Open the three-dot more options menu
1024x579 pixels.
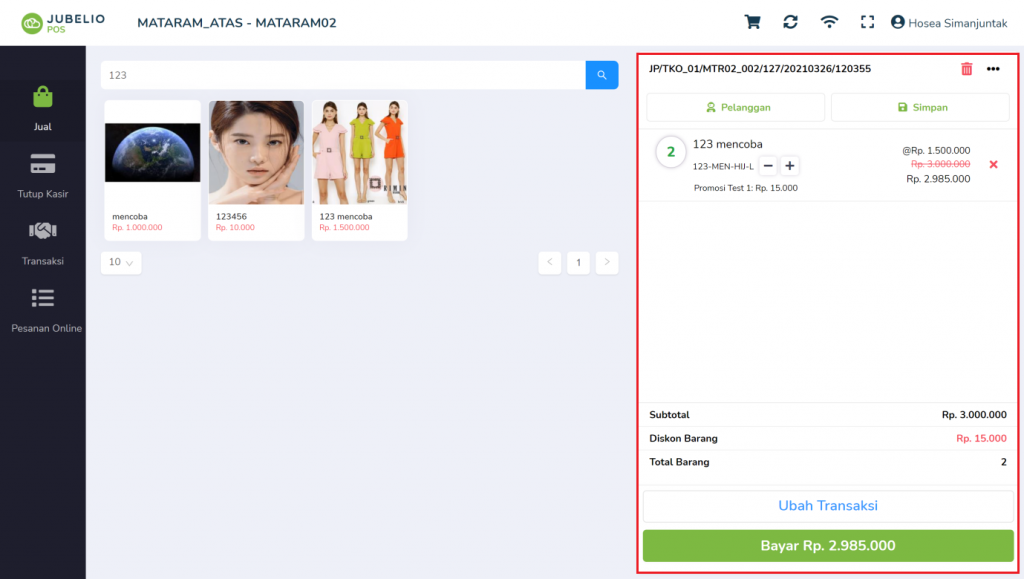(x=993, y=69)
